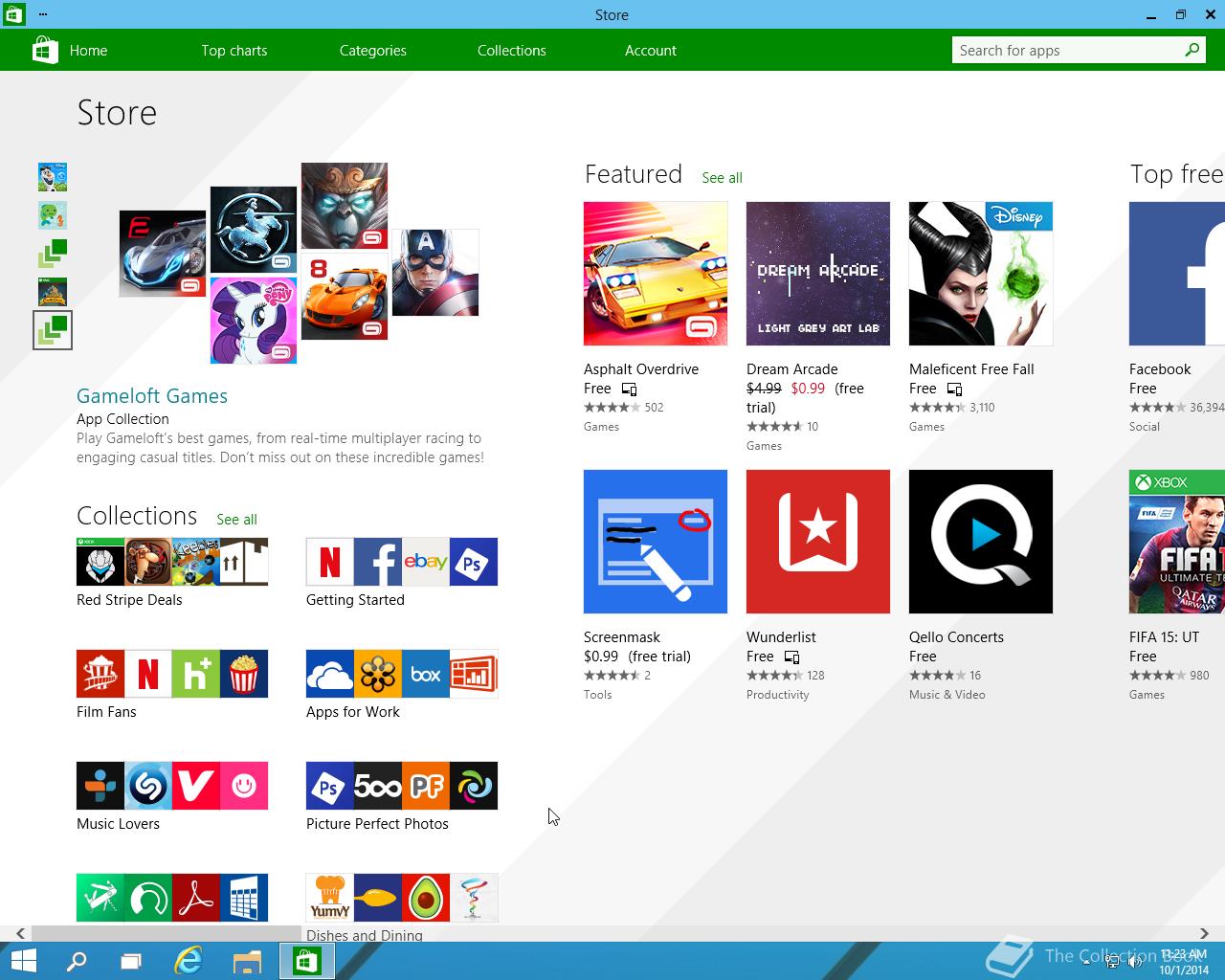Viewport: 1225px width, 980px height.
Task: Click See all next to Featured
Action: (722, 178)
